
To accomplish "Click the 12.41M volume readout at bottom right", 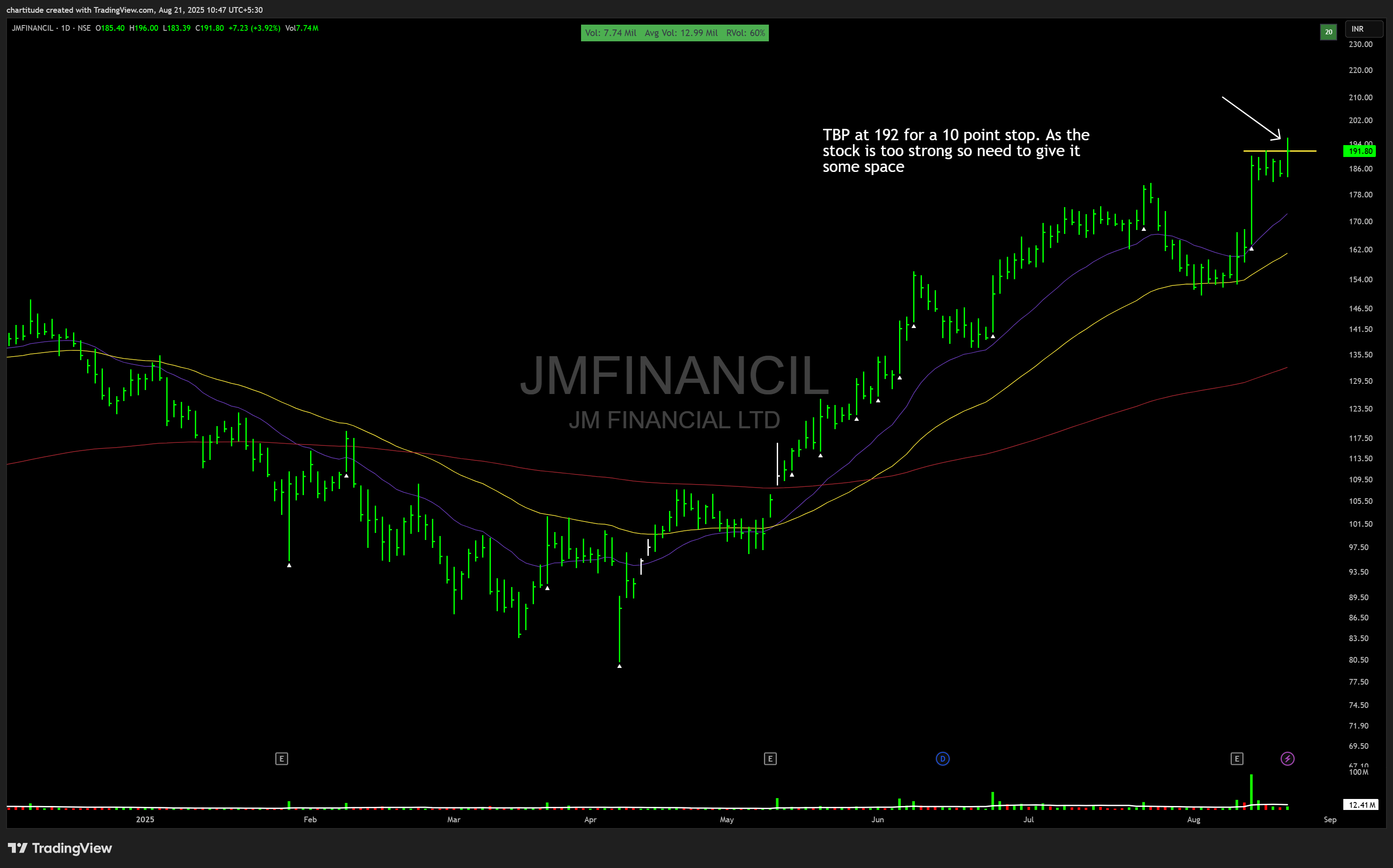I will (1361, 804).
